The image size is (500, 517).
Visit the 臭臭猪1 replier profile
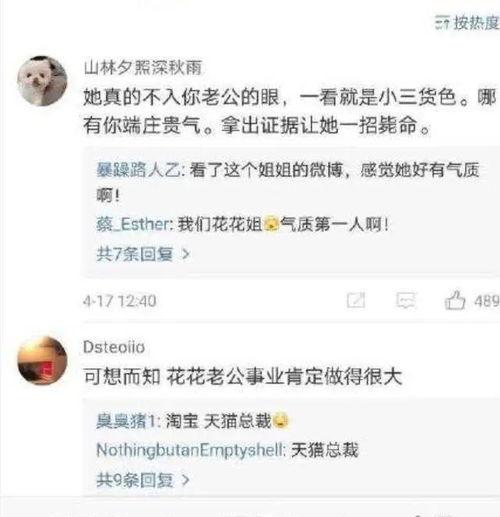pyautogui.click(x=126, y=421)
